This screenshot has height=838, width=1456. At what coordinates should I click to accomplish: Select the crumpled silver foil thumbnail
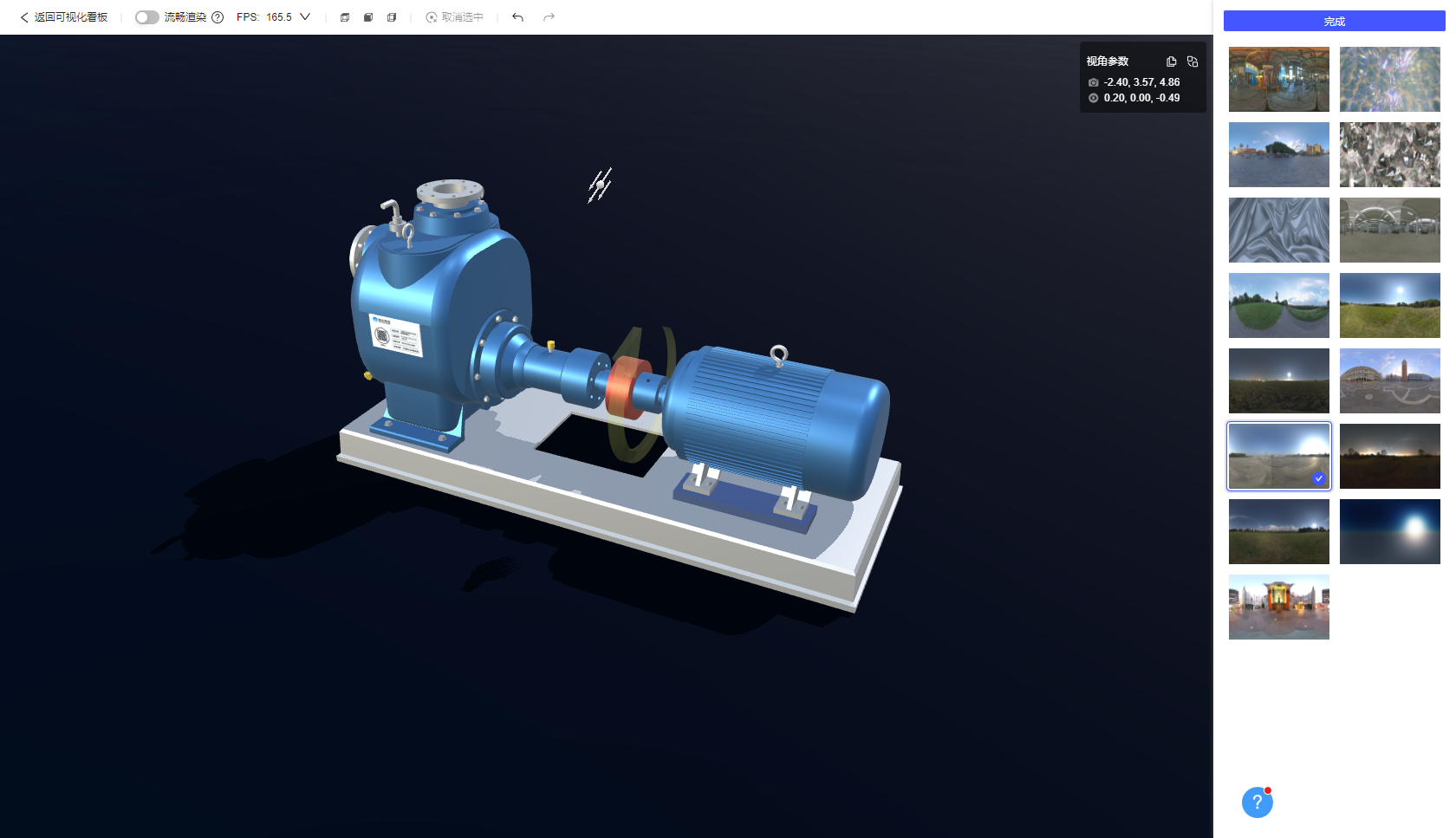[x=1390, y=154]
